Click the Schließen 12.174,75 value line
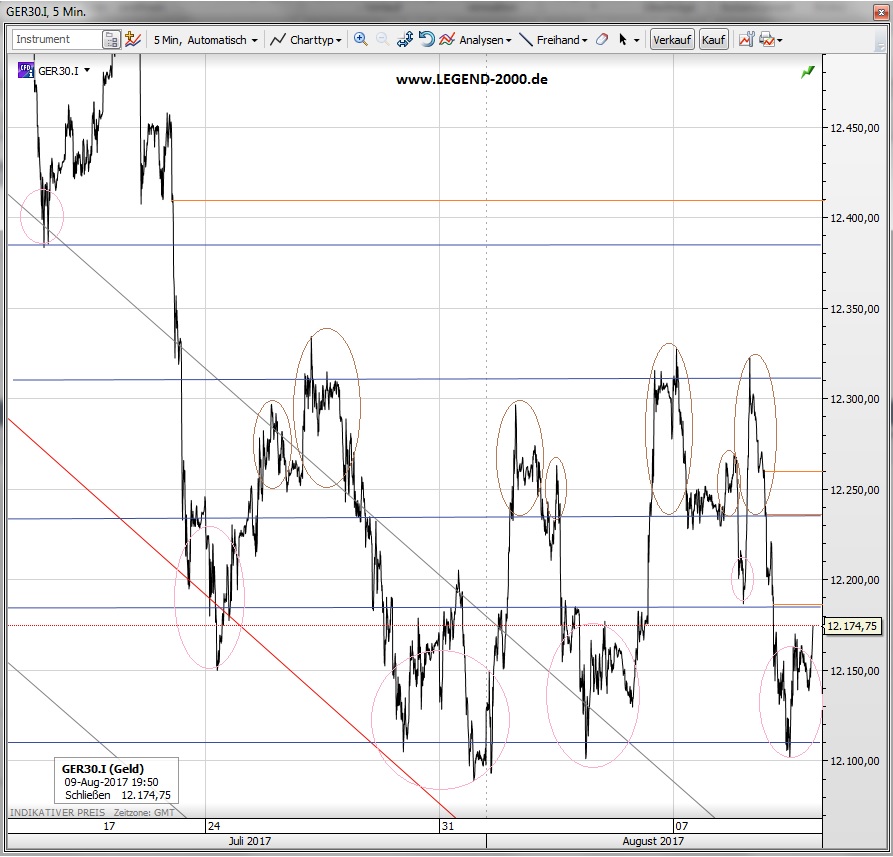This screenshot has height=857, width=893. pos(117,795)
